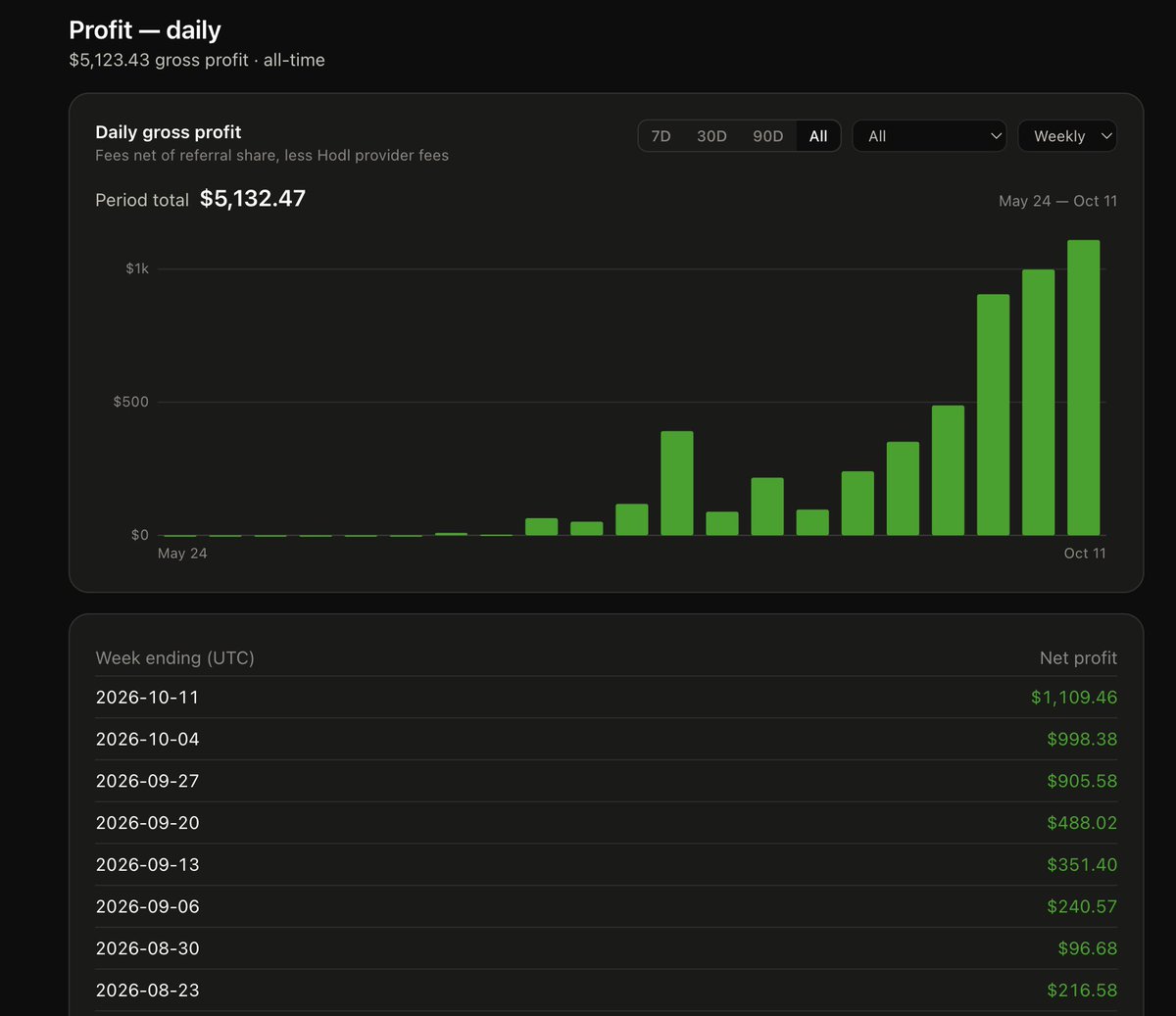Viewport: 1176px width, 1016px height.
Task: Select the 2026-10-04 week row date
Action: click(147, 740)
